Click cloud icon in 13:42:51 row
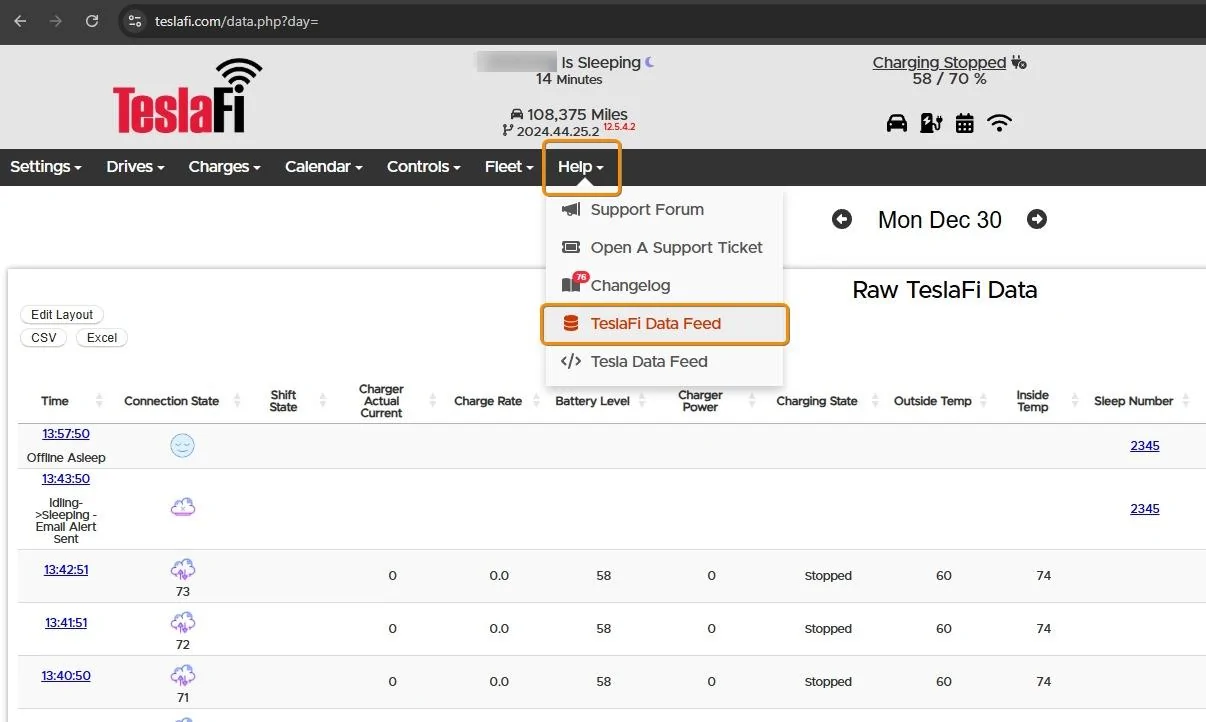This screenshot has height=722, width=1206. pos(182,570)
